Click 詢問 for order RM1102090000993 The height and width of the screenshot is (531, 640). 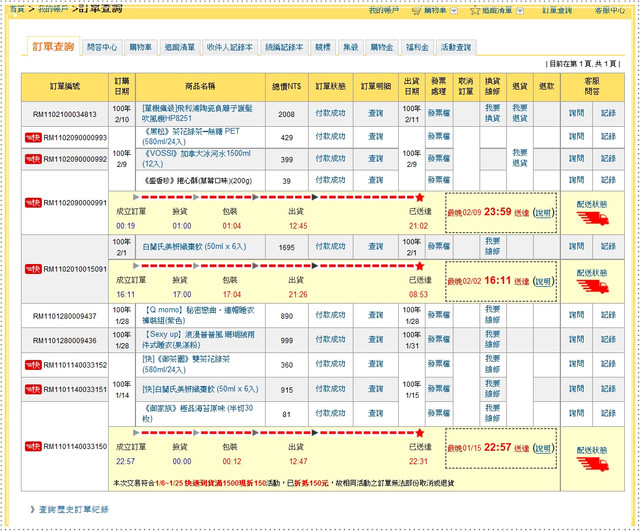577,136
